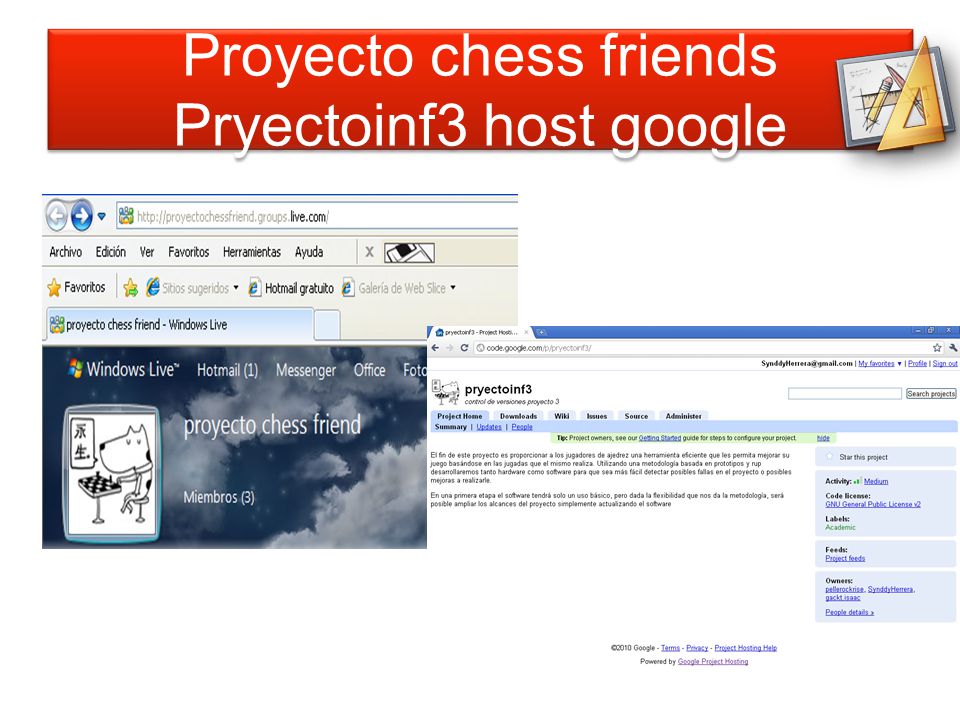This screenshot has height=720, width=960.
Task: Click the proyecto chess friend group title
Action: point(272,424)
